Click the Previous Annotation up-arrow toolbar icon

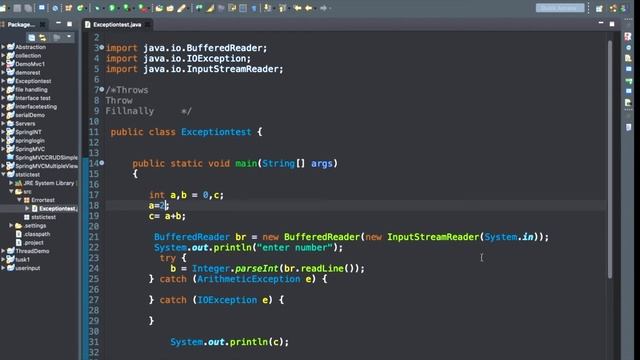point(282,8)
